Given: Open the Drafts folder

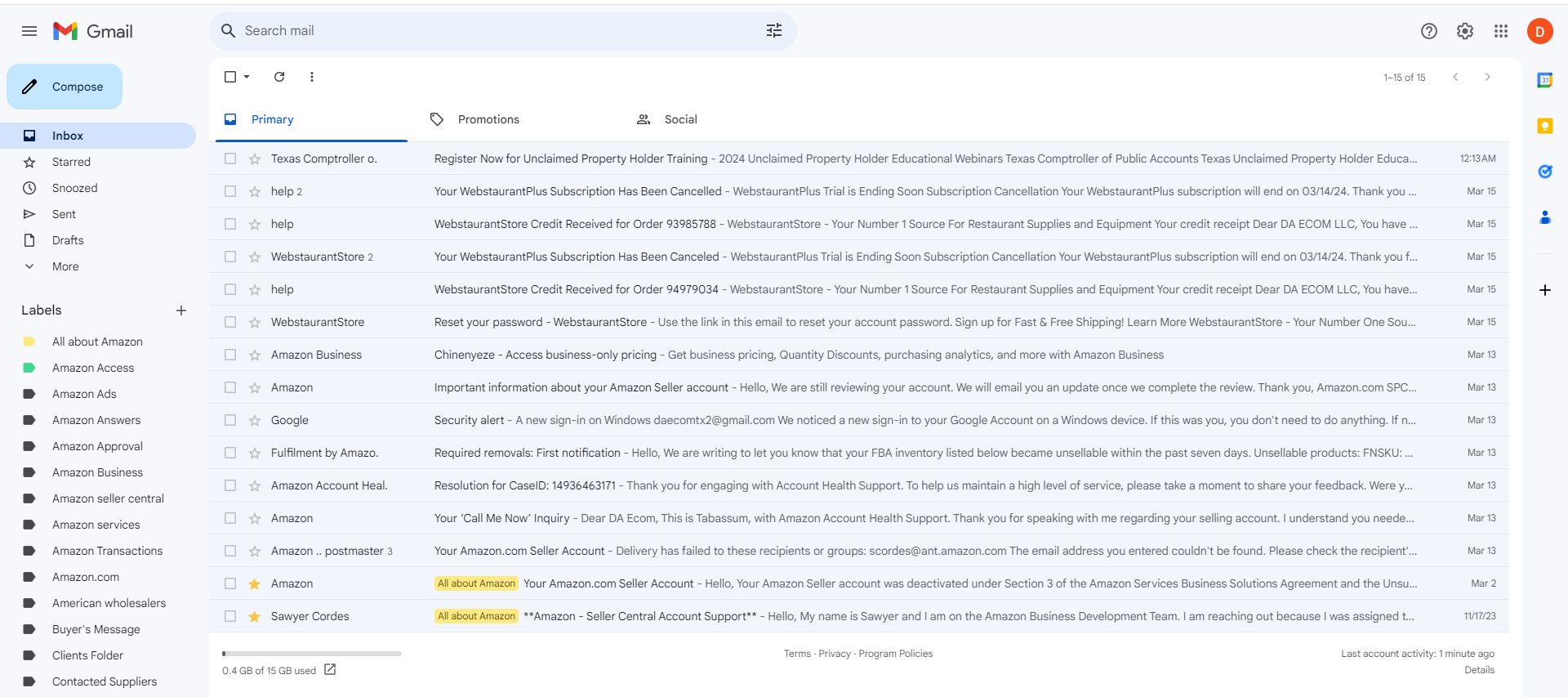Looking at the screenshot, I should tap(98, 240).
